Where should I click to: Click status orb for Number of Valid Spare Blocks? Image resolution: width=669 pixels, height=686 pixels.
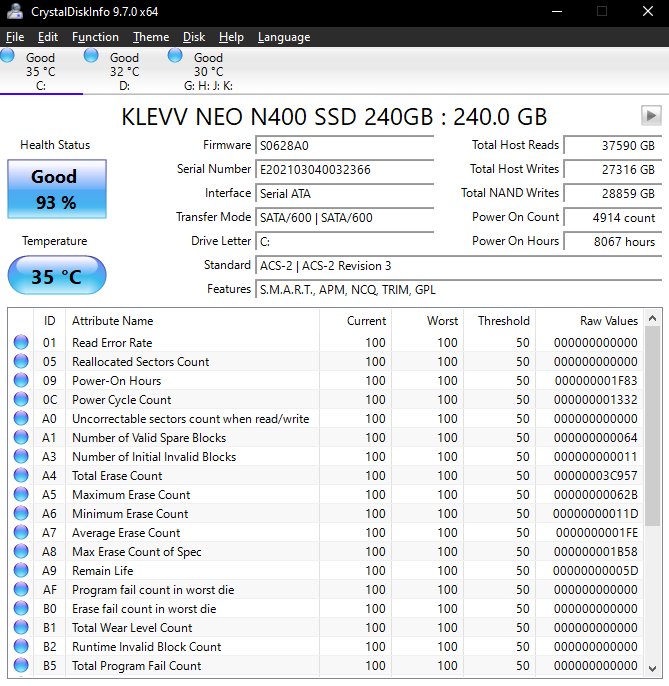click(x=21, y=437)
